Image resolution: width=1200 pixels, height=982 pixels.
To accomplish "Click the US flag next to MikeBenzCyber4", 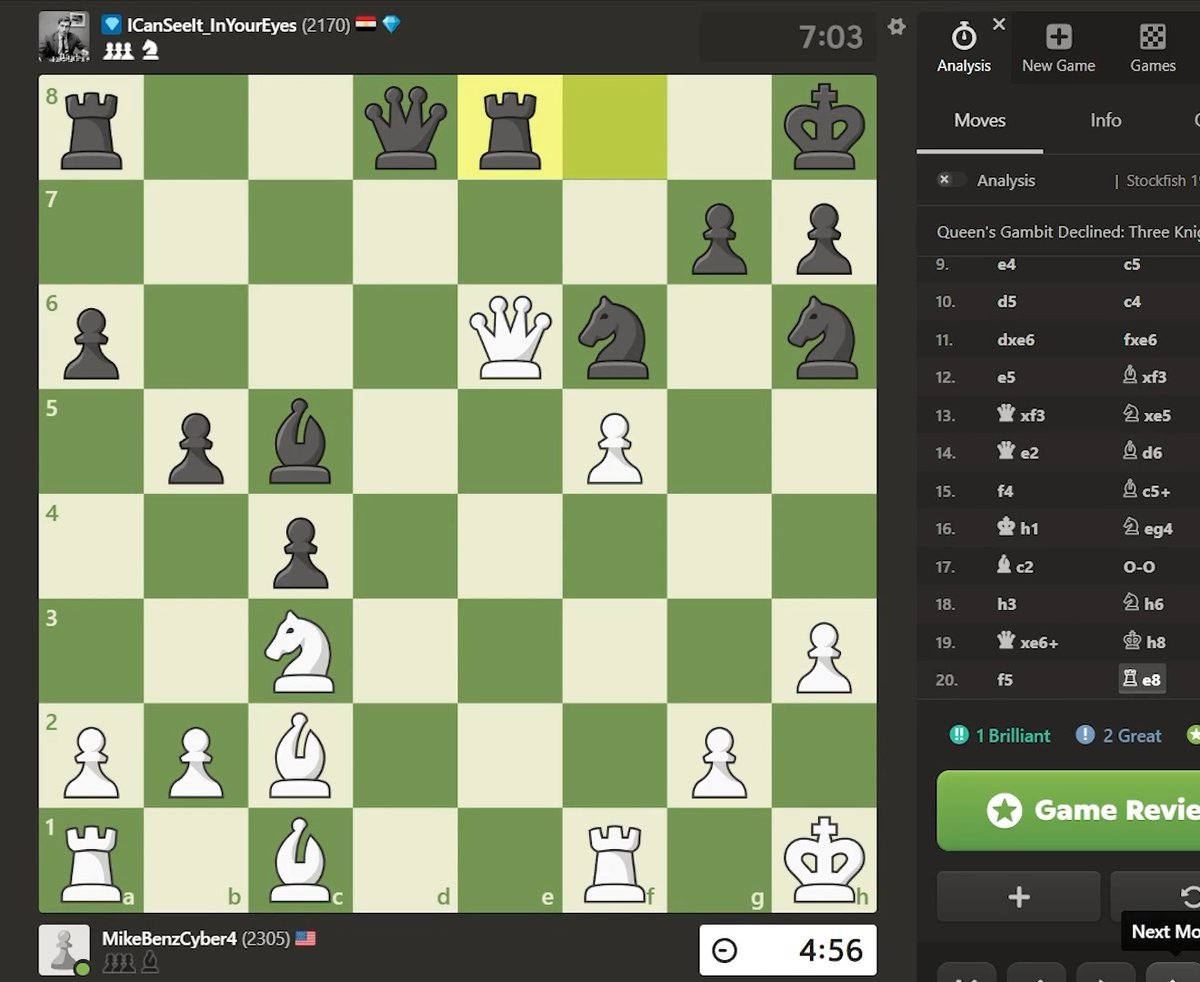I will click(305, 939).
